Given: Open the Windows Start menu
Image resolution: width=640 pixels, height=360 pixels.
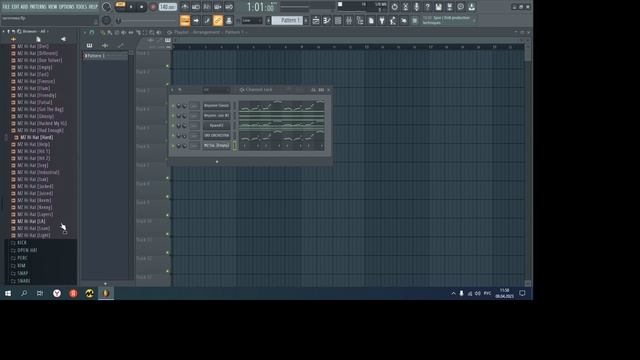Looking at the screenshot, I should [8, 293].
